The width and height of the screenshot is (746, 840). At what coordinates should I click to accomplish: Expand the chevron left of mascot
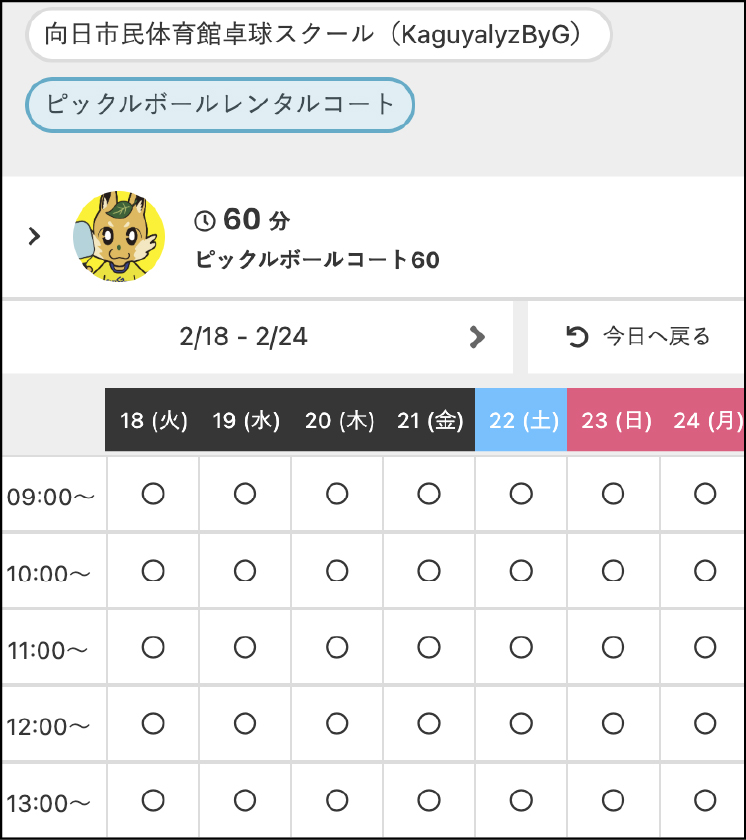[x=35, y=237]
